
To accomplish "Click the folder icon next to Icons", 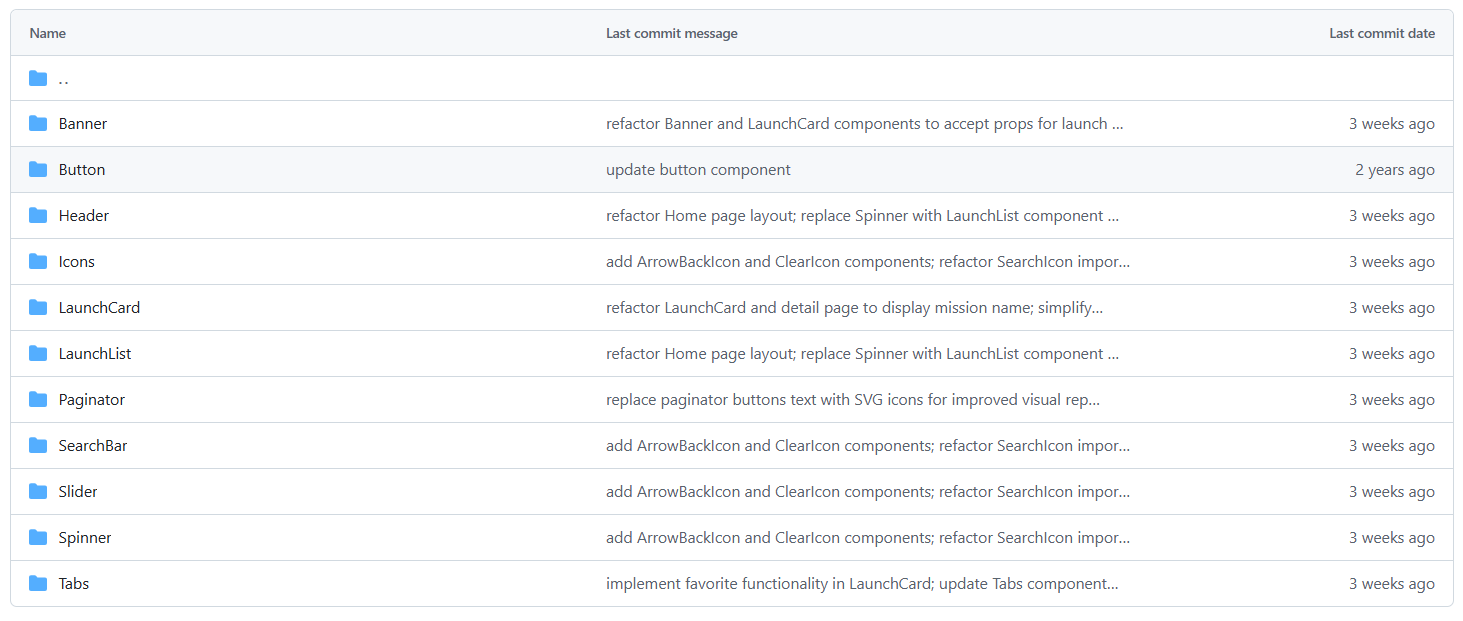I will pos(38,262).
